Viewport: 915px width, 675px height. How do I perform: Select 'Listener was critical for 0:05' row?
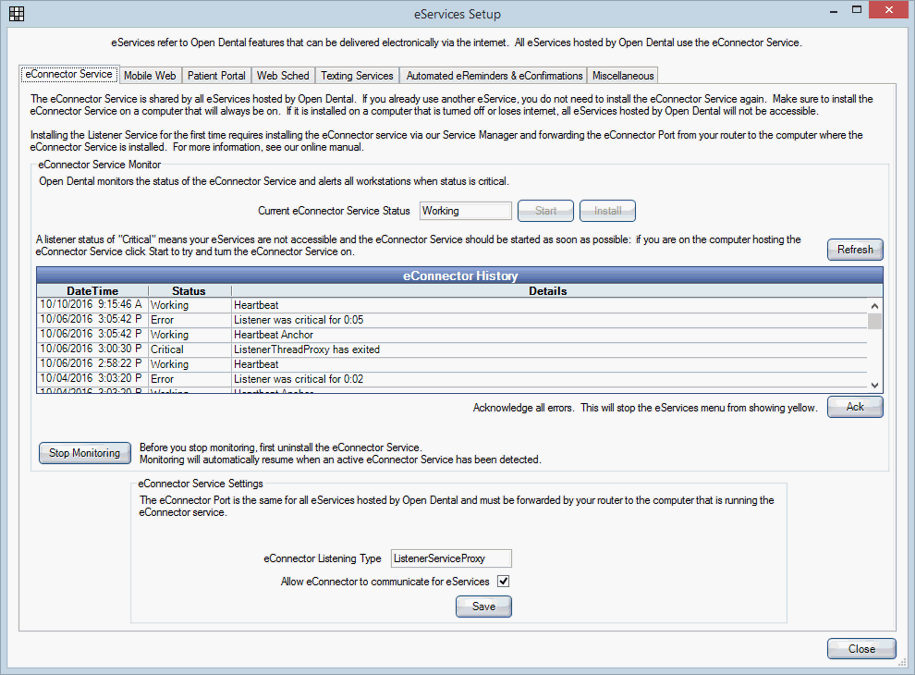point(452,320)
